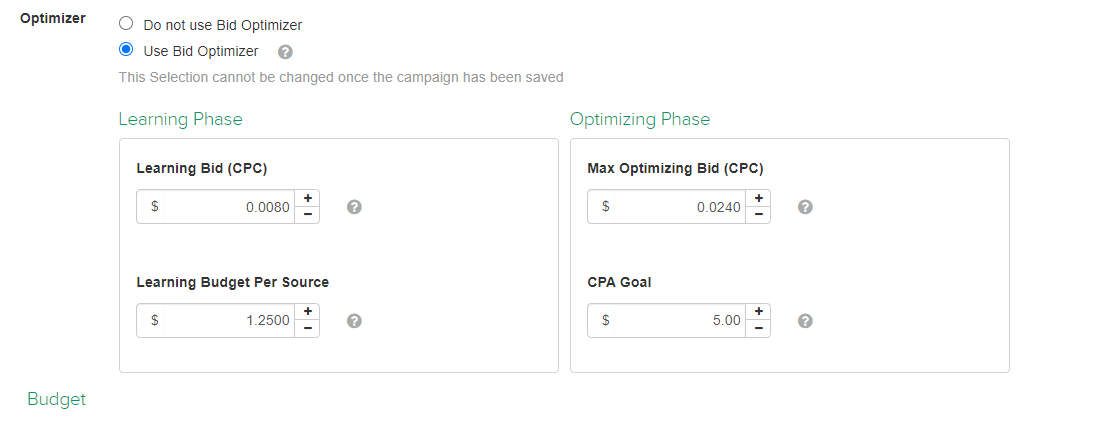Select Do not use Bid Optimizer radio

pos(125,24)
